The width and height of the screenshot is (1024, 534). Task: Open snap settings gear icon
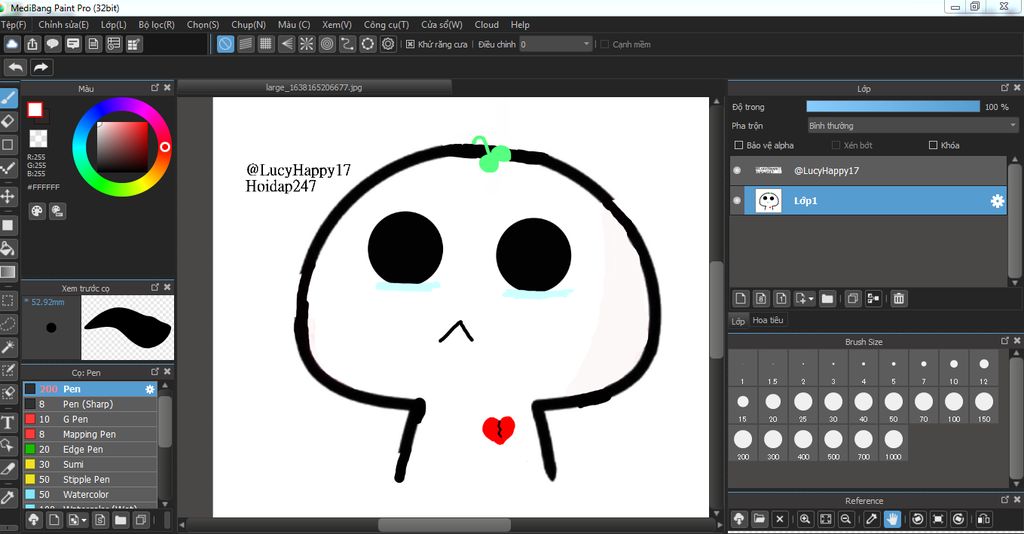(388, 44)
